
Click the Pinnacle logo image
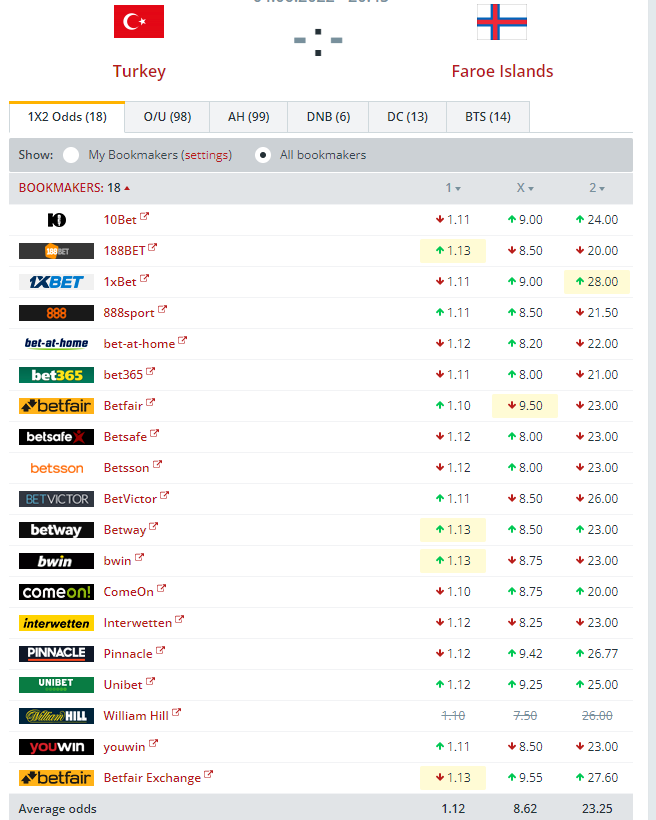tap(56, 654)
